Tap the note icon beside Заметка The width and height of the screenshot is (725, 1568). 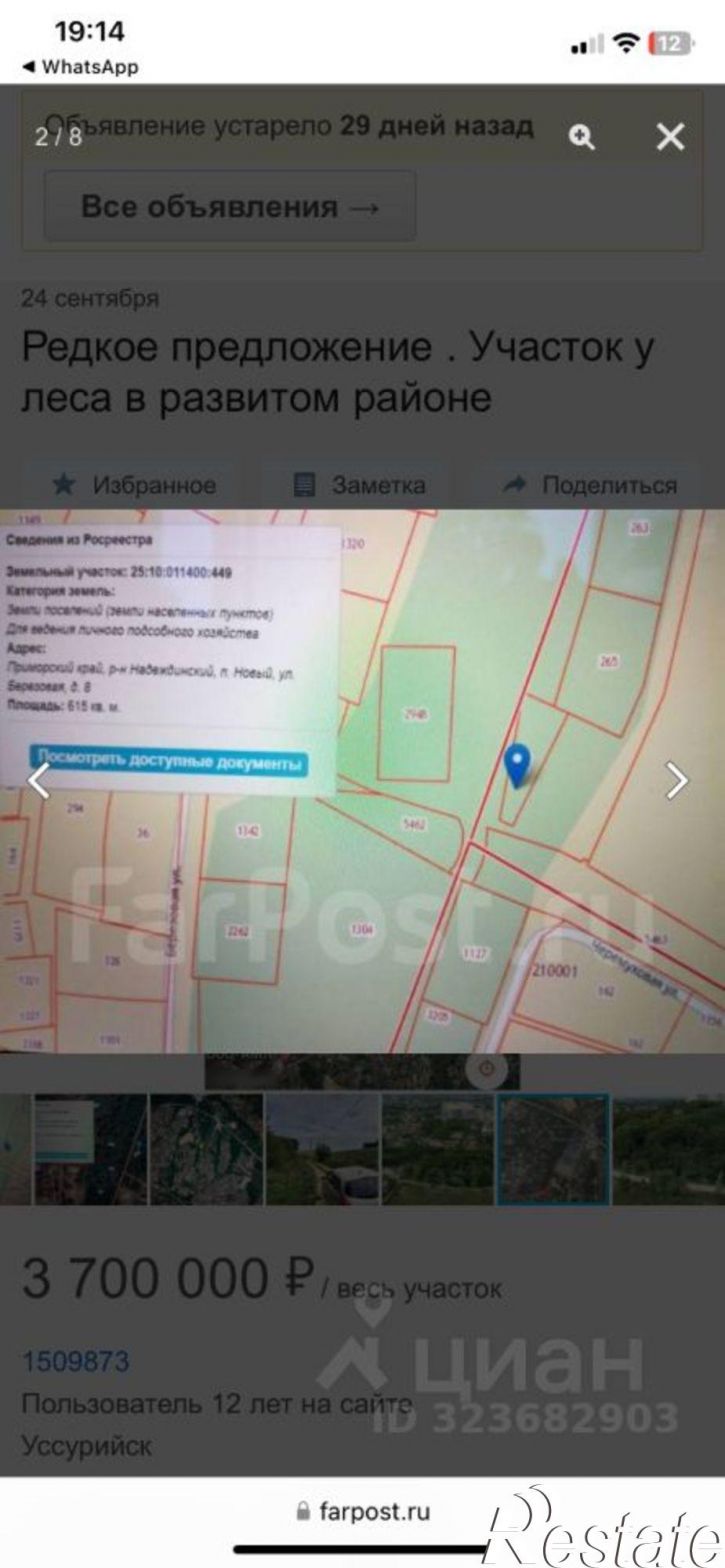pyautogui.click(x=304, y=485)
